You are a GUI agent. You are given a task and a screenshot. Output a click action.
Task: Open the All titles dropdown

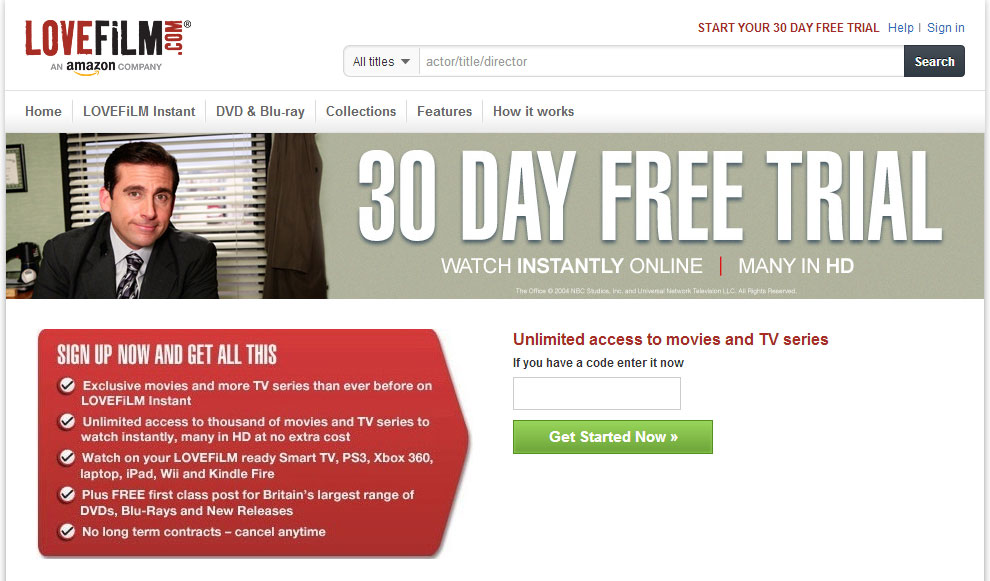pyautogui.click(x=381, y=61)
